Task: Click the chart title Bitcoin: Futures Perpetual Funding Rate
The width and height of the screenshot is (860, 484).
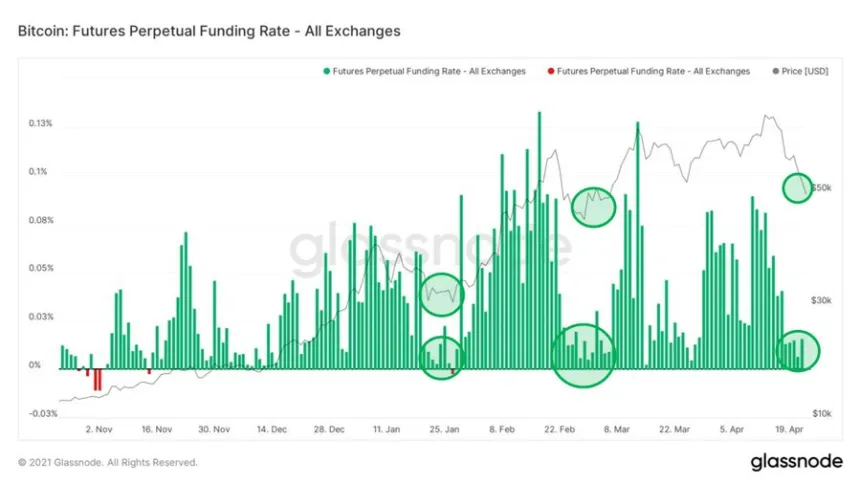Action: [209, 31]
